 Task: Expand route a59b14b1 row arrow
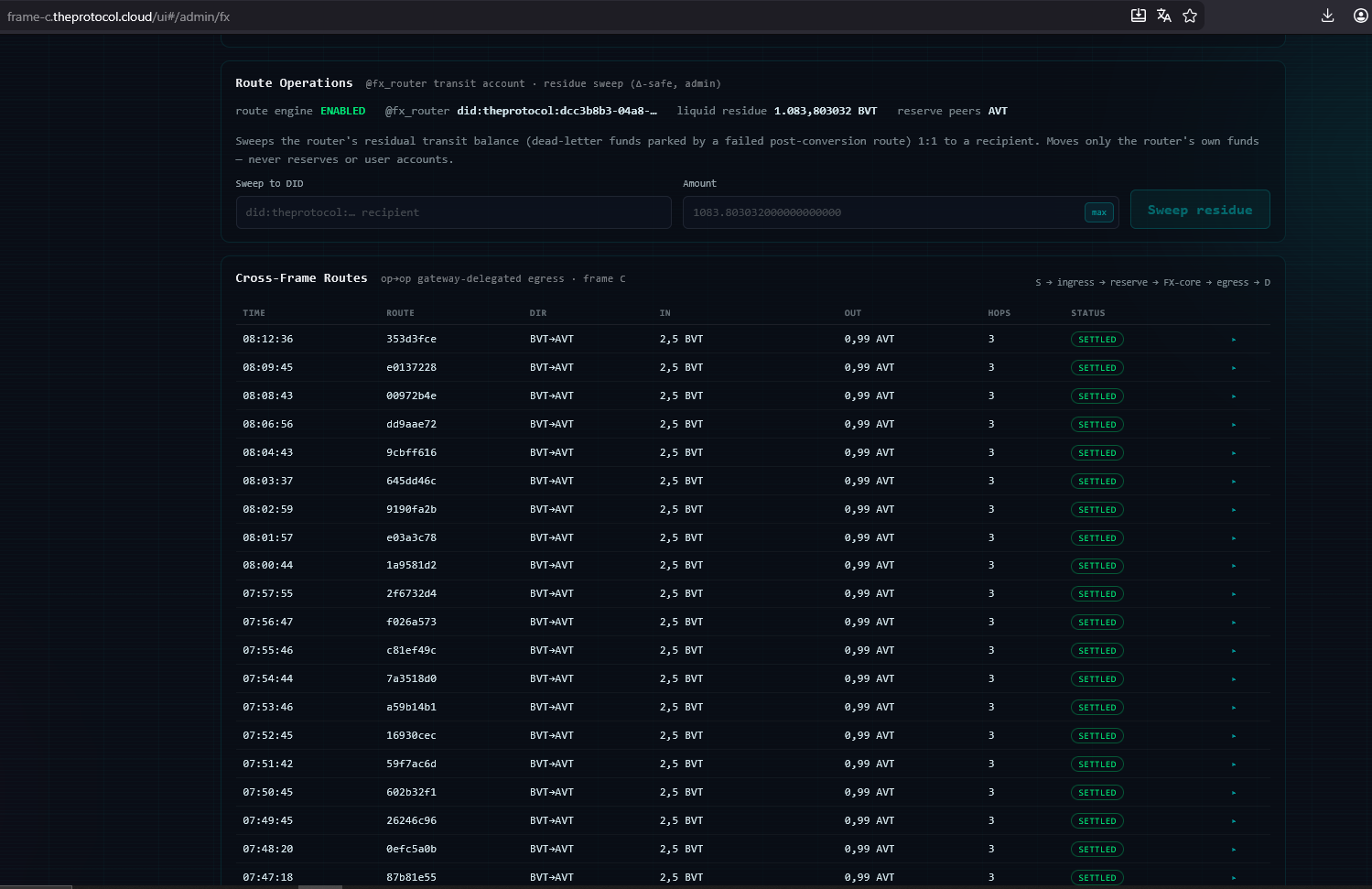tap(1234, 708)
